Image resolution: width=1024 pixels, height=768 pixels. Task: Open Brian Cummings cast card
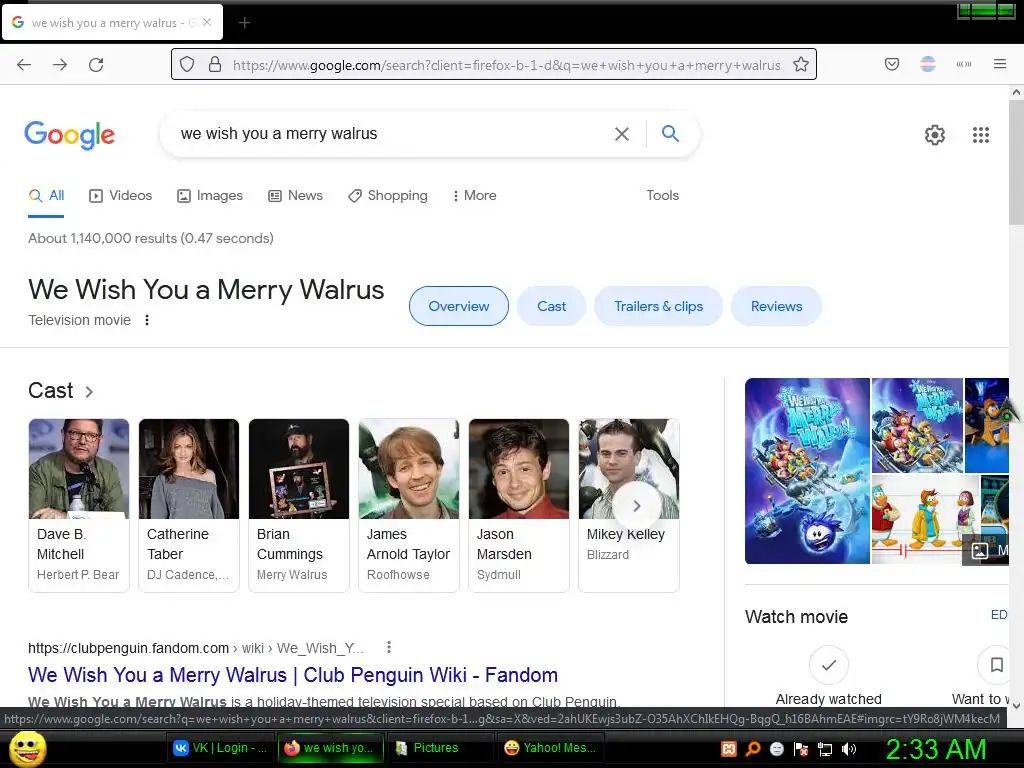click(x=298, y=505)
